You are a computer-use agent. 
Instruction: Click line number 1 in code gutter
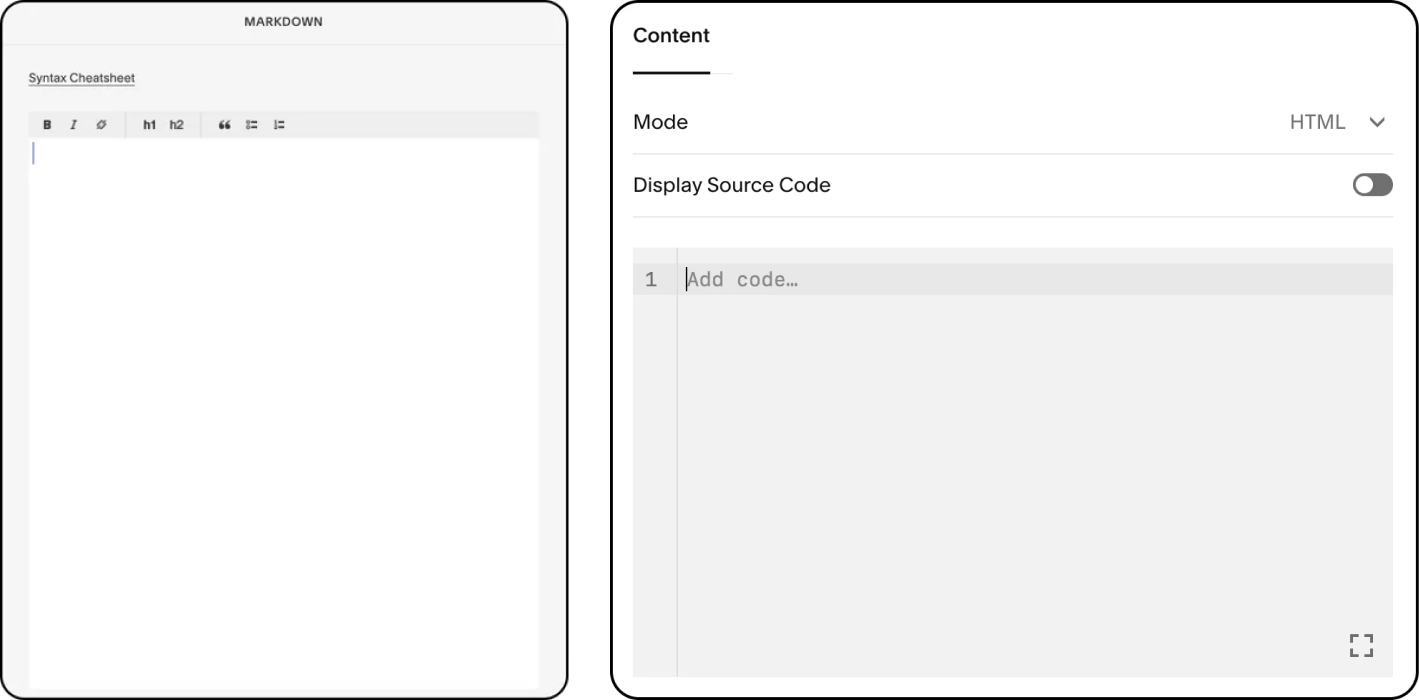pos(651,280)
